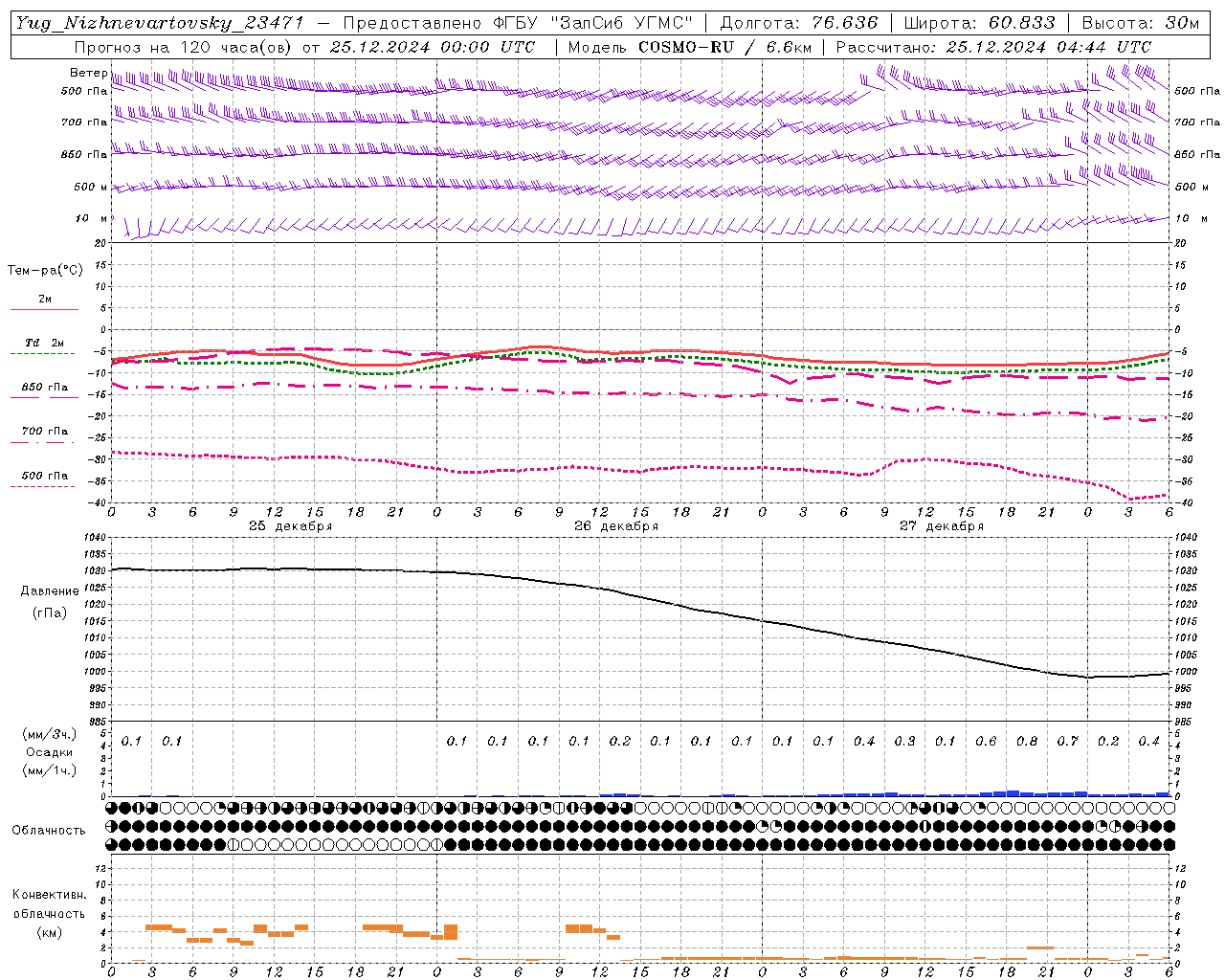Click 'Прогноз на 120 часа(ов)' forecast header
The height and width of the screenshot is (980, 1225).
click(184, 47)
